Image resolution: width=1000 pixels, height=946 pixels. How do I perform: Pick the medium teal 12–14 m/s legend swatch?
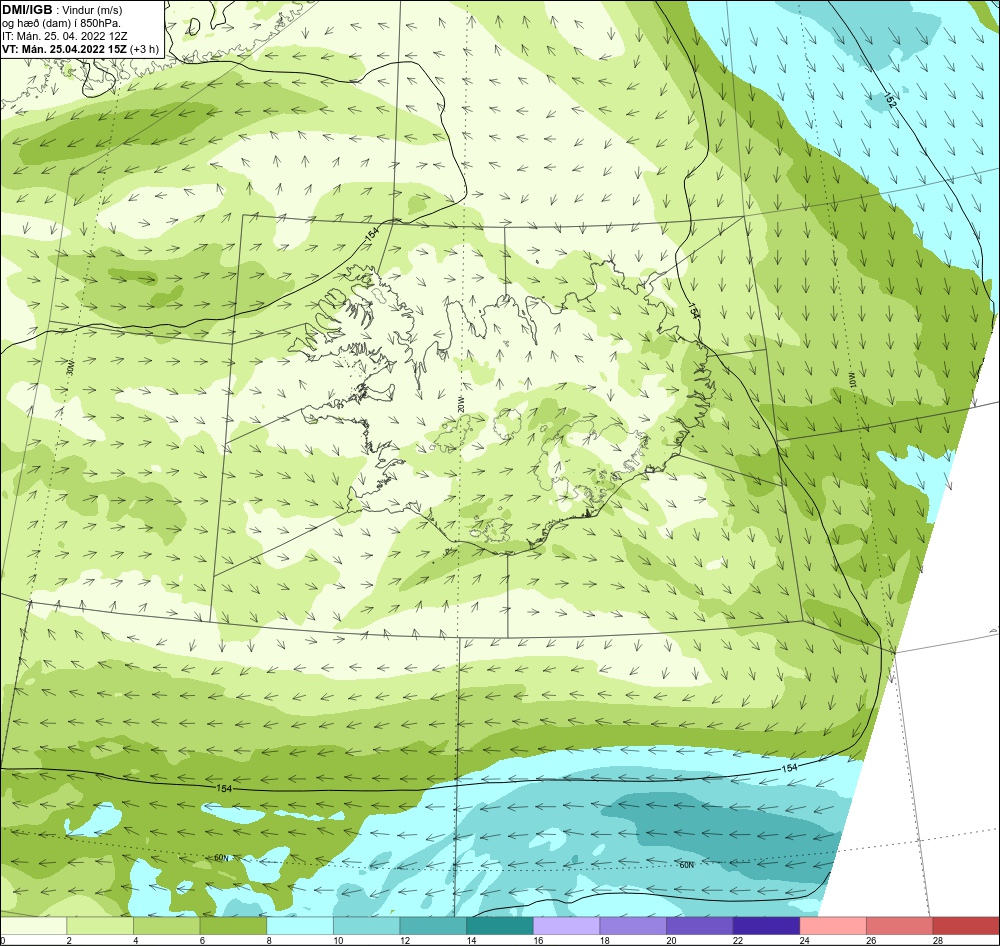[x=433, y=926]
